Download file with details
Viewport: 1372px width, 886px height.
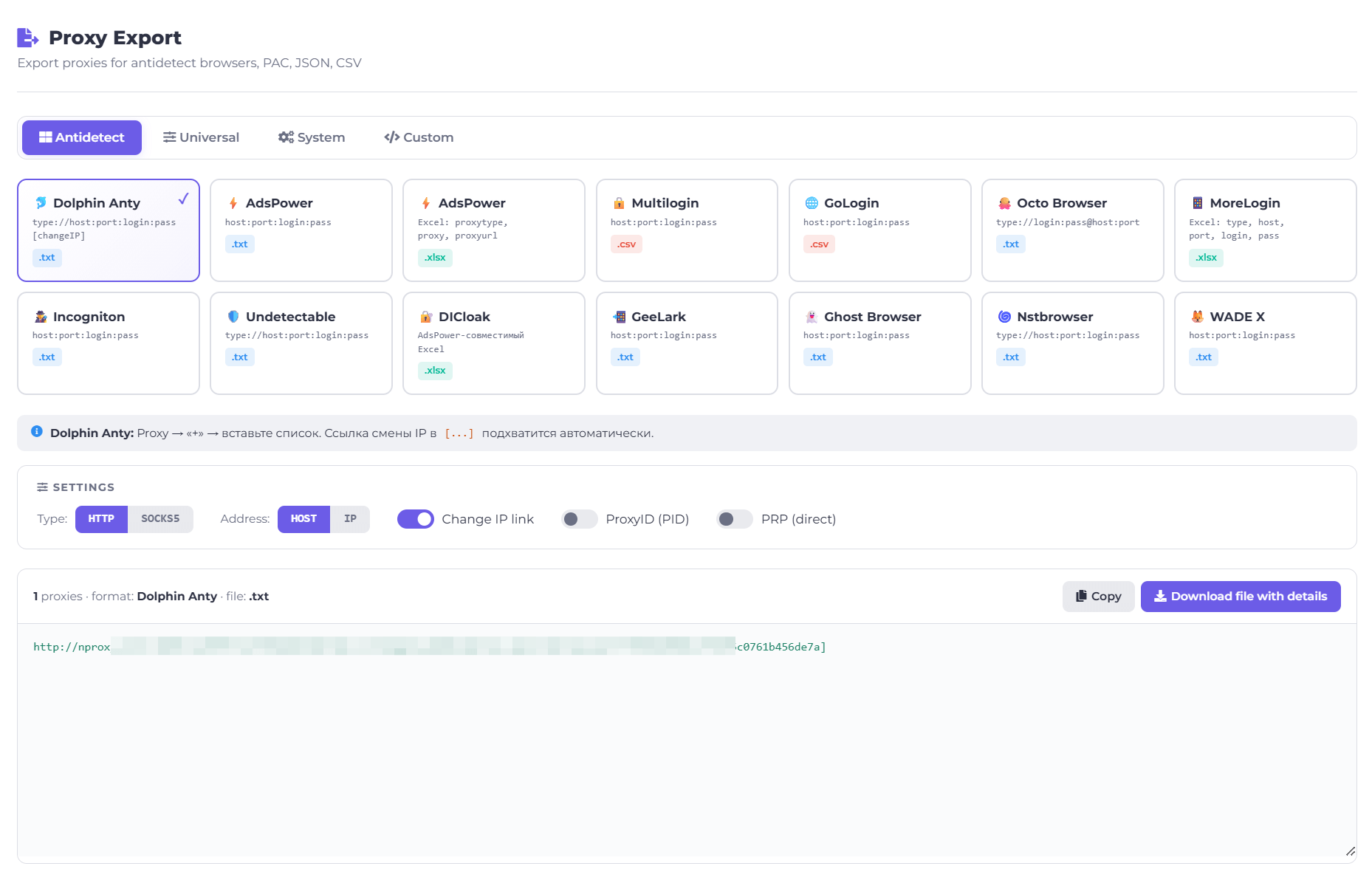pos(1241,597)
